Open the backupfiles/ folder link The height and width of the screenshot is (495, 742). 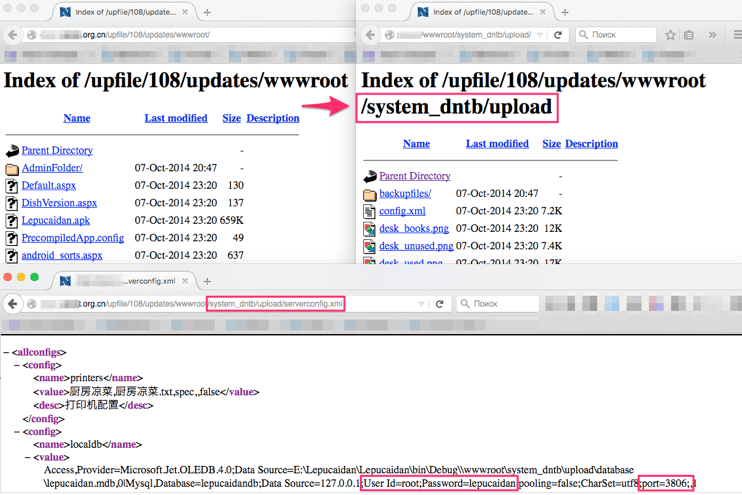tap(405, 193)
